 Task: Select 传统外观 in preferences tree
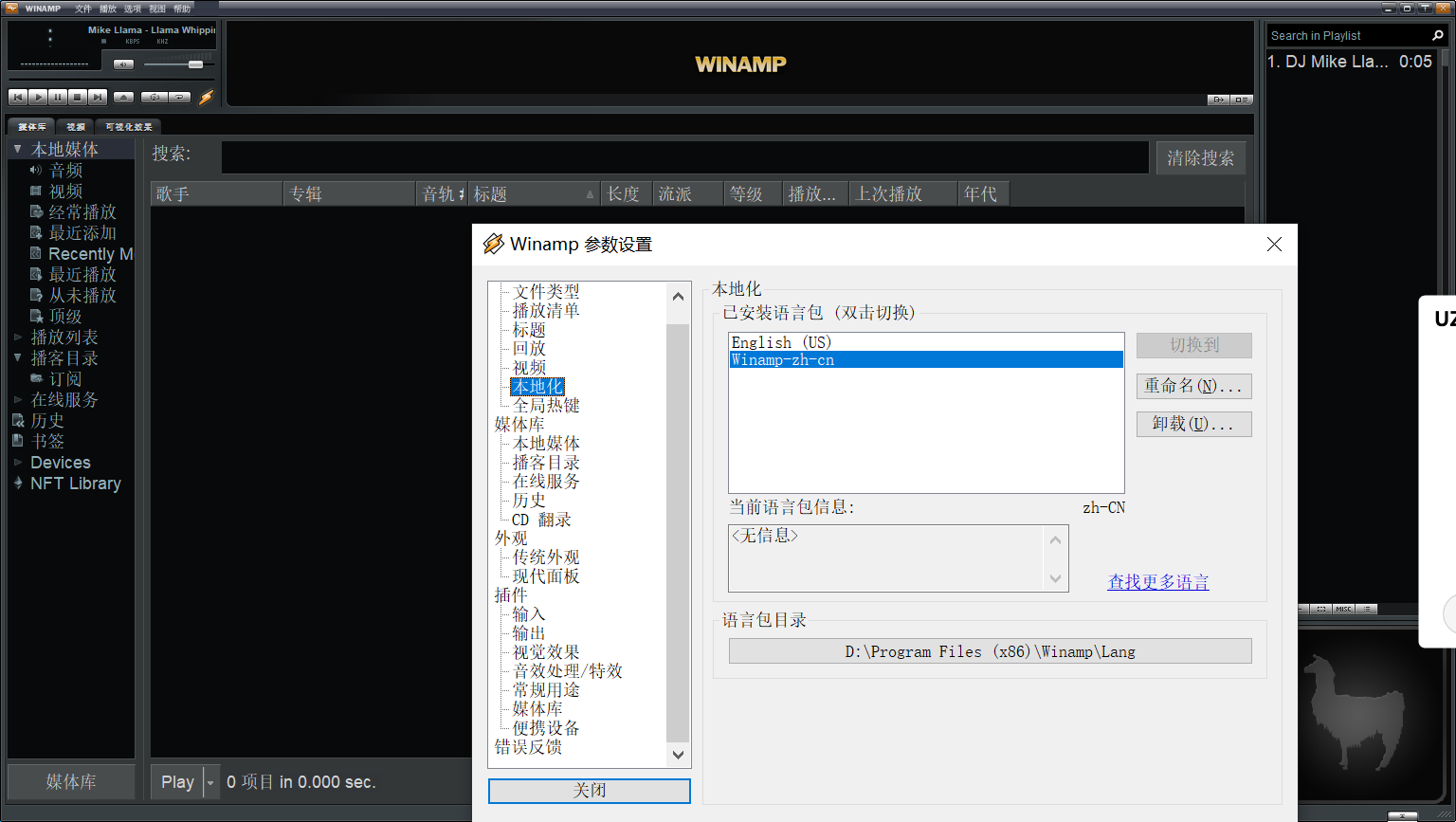(x=546, y=557)
